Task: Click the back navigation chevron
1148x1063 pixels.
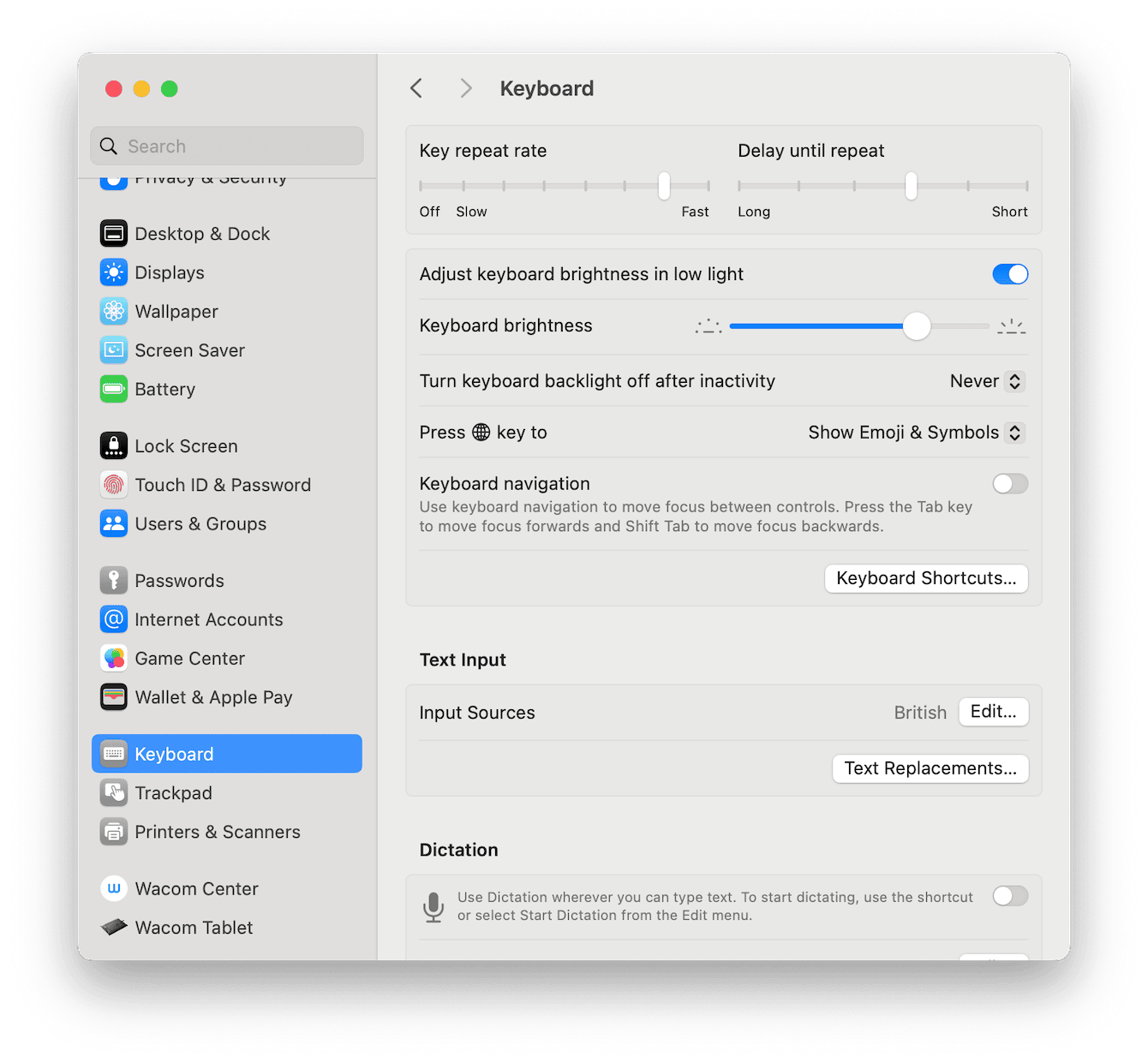Action: coord(416,87)
